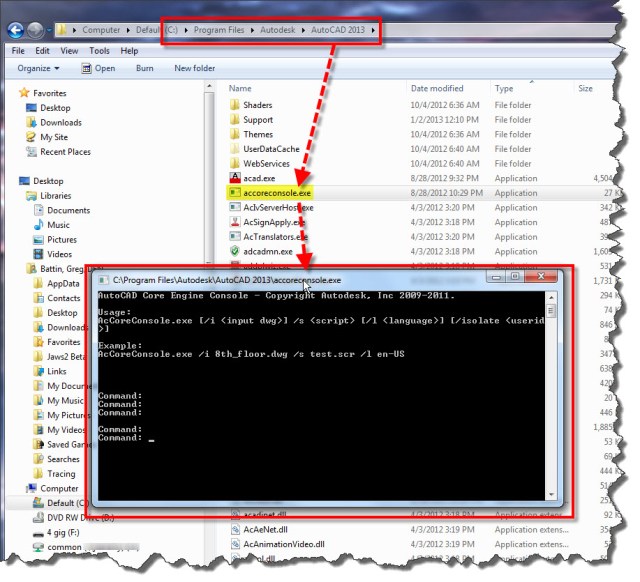Click the console window title bar icon
This screenshot has width=640, height=582.
coord(103,281)
